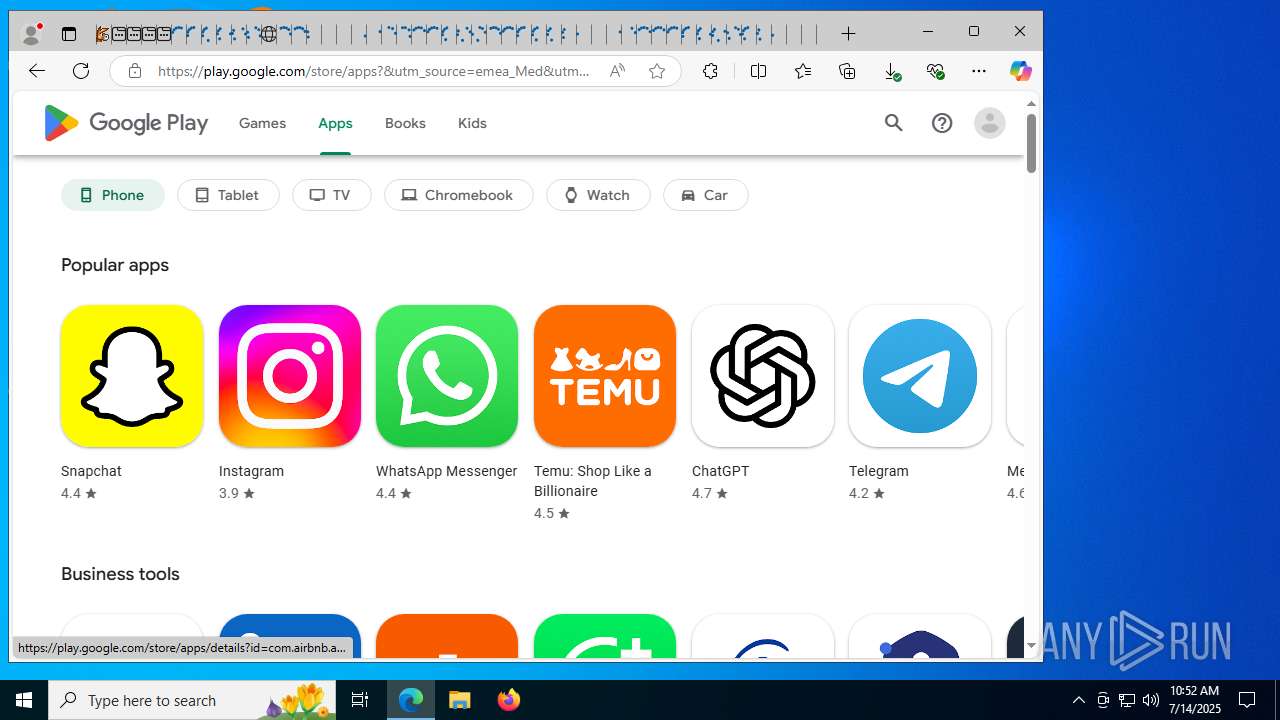Click the browser address bar URL

tap(374, 71)
